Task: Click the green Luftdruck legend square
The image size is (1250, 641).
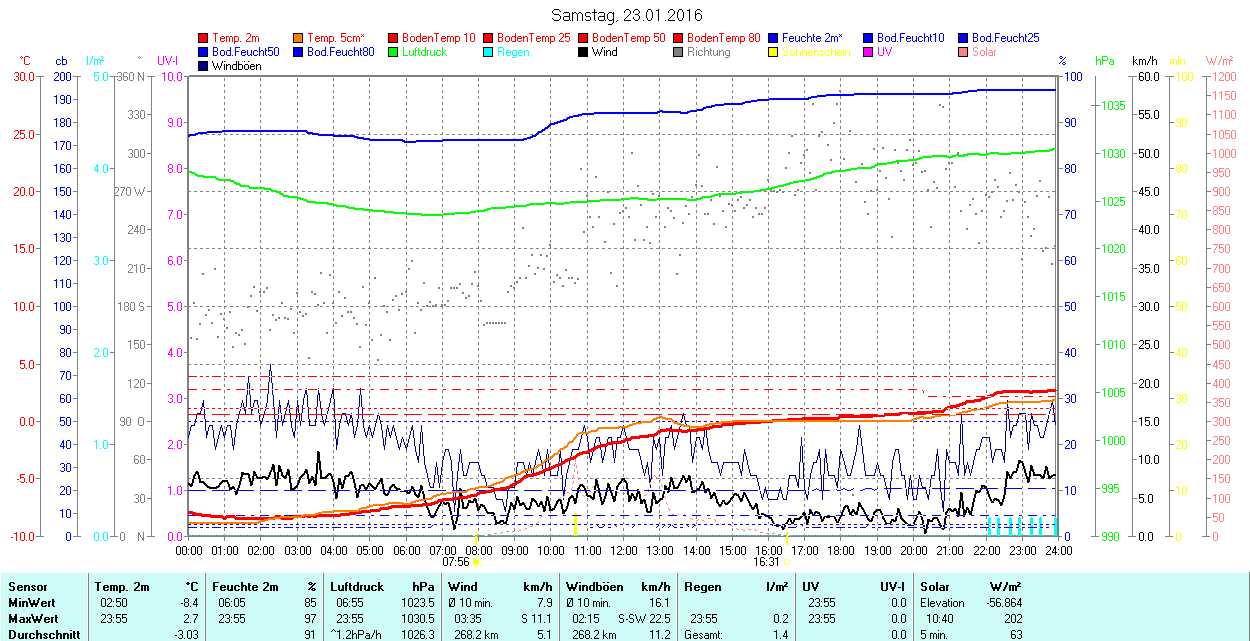Action: coord(393,52)
